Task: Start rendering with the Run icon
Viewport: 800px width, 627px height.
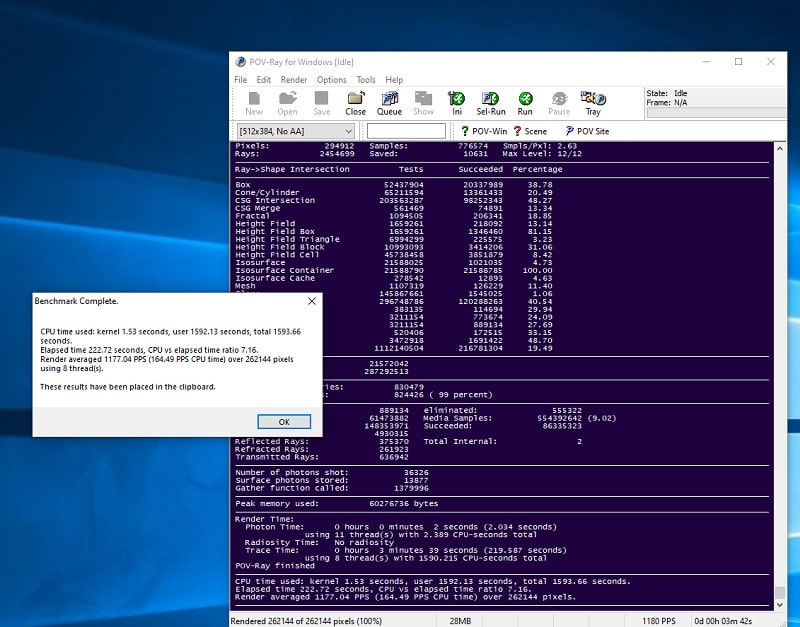Action: tap(525, 104)
